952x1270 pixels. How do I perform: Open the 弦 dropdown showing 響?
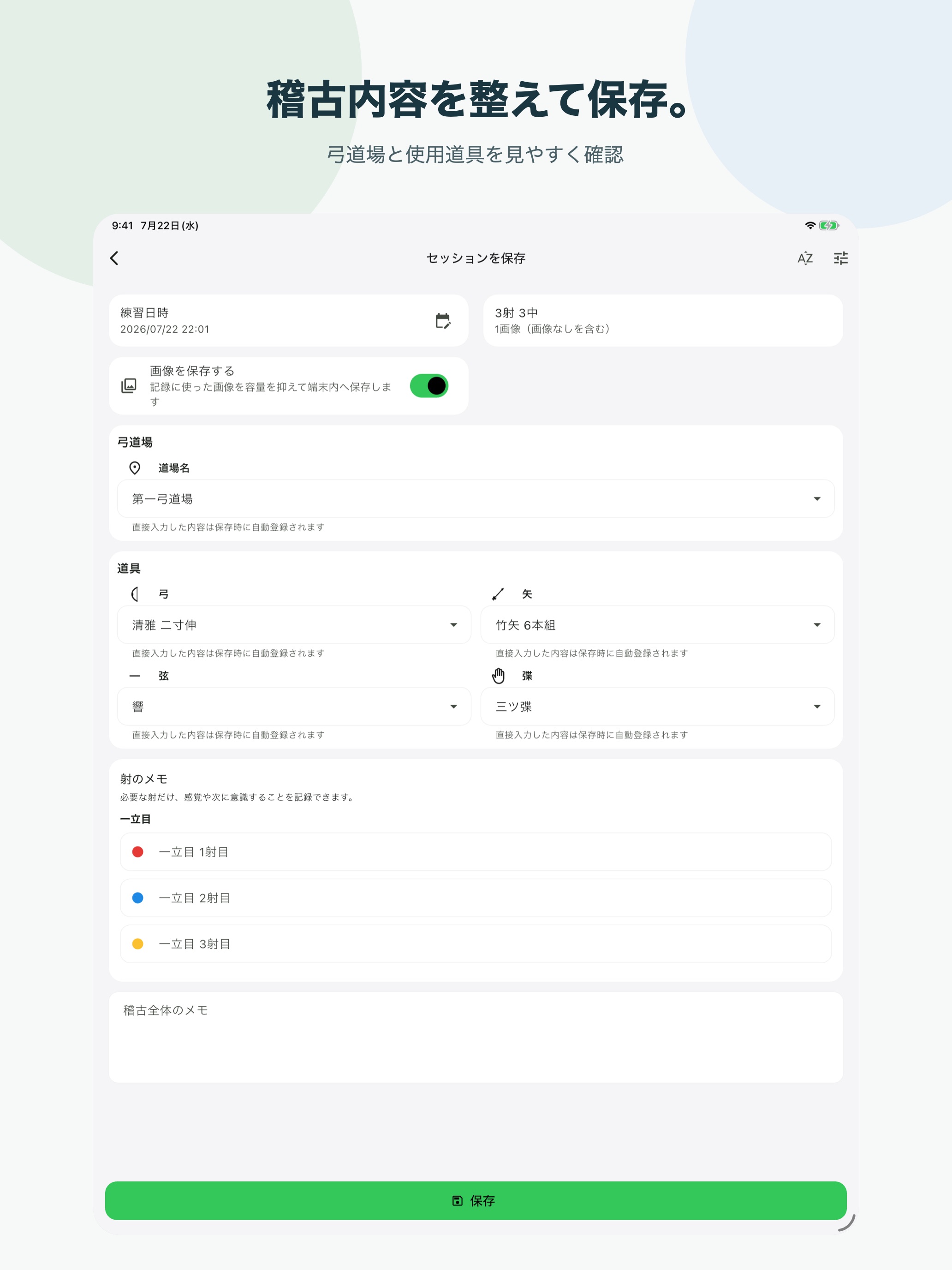coord(294,706)
